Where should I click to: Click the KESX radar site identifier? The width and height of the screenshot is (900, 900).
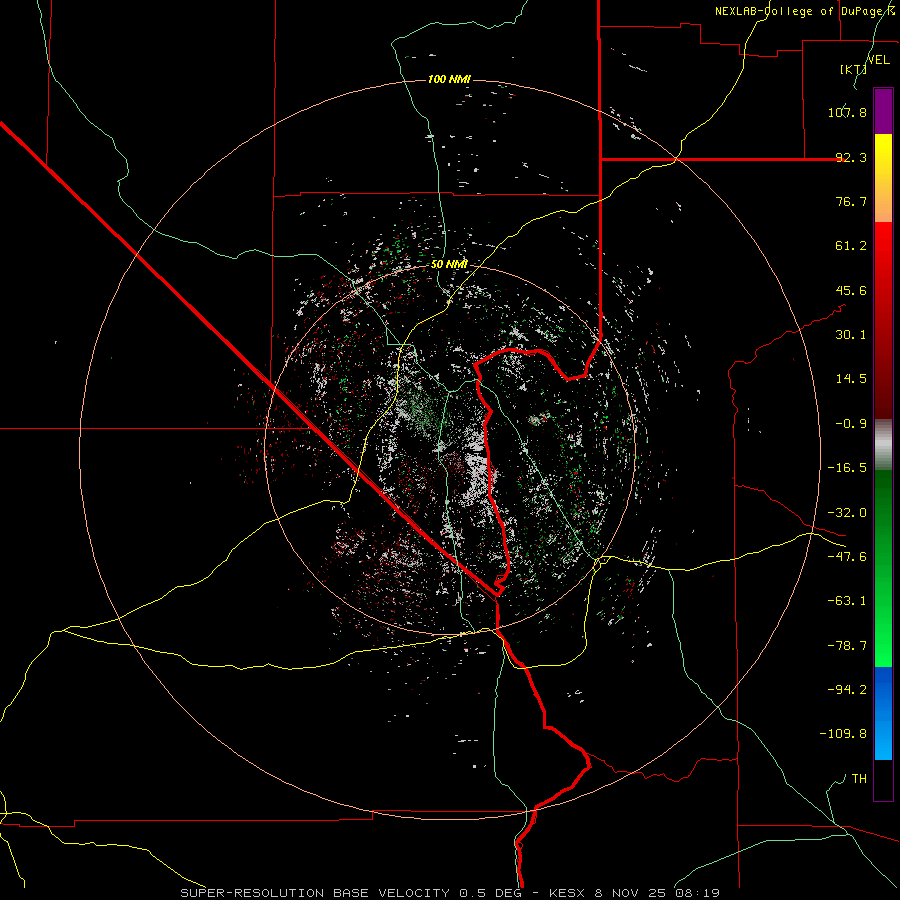pyautogui.click(x=567, y=893)
